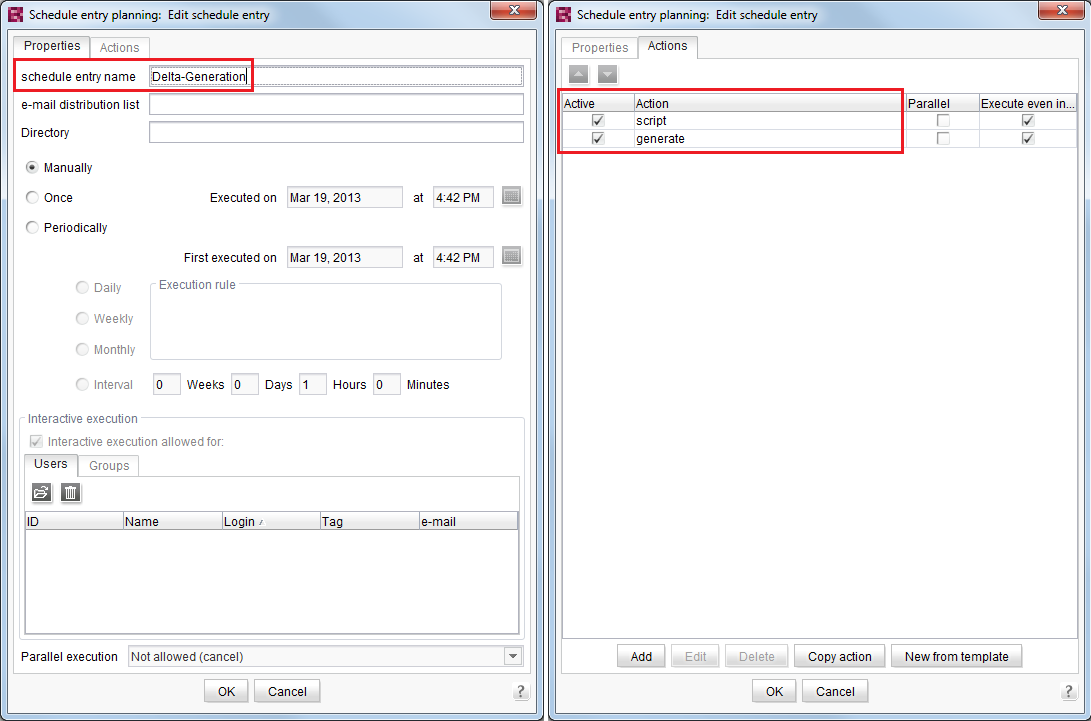The width and height of the screenshot is (1091, 721).
Task: Open calendar picker for First executed on date
Action: coord(511,256)
